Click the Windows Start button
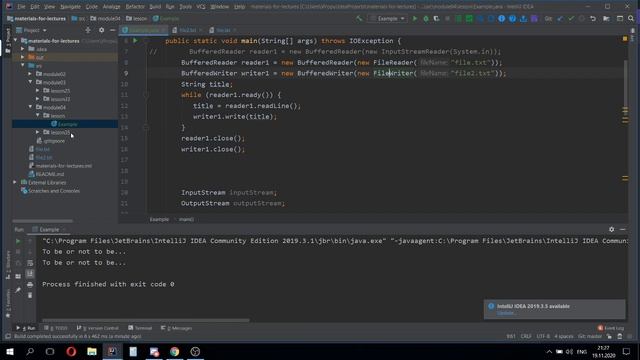The width and height of the screenshot is (640, 360). pos(10,351)
